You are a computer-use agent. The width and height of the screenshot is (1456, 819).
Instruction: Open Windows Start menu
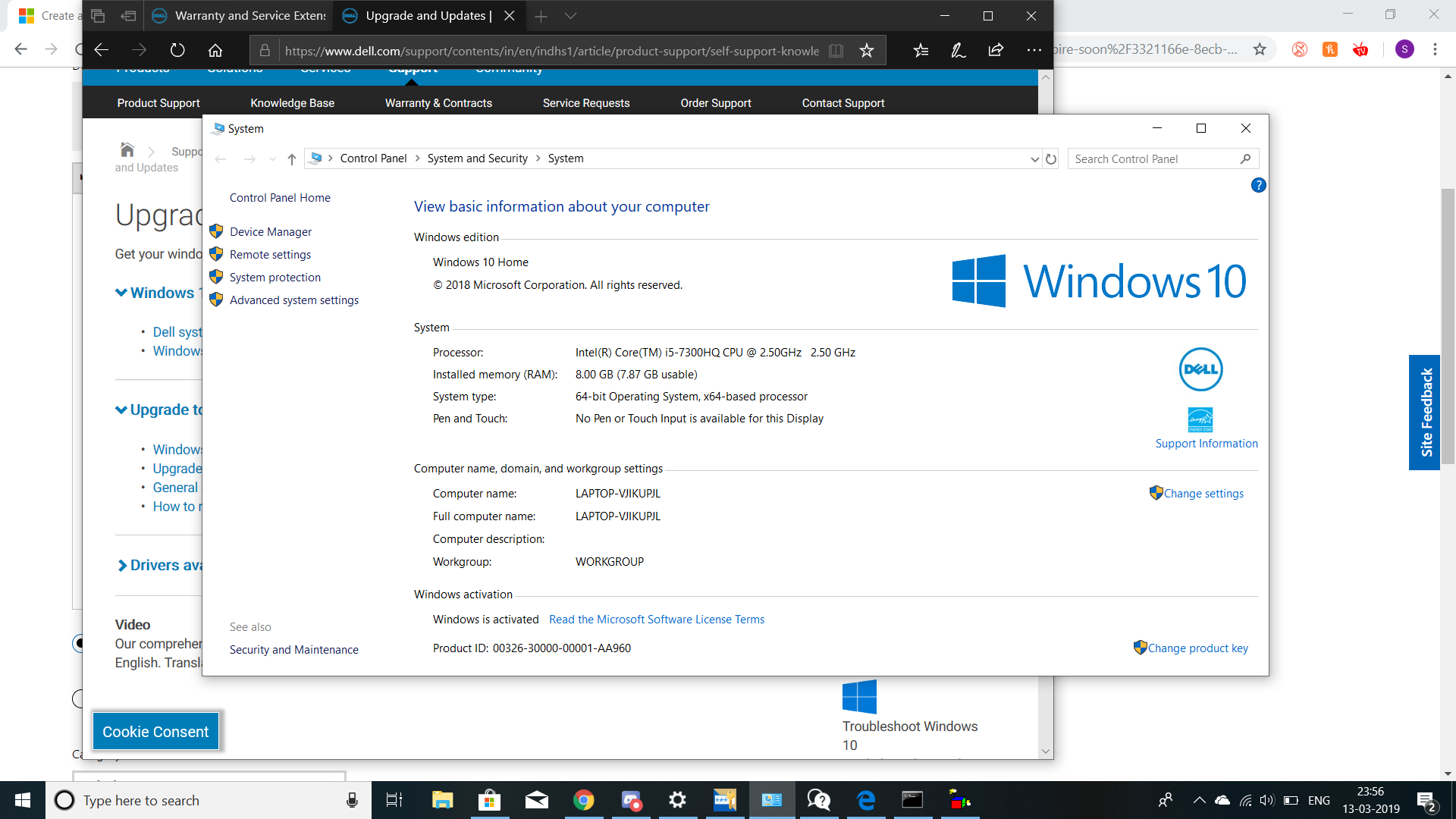[23, 800]
